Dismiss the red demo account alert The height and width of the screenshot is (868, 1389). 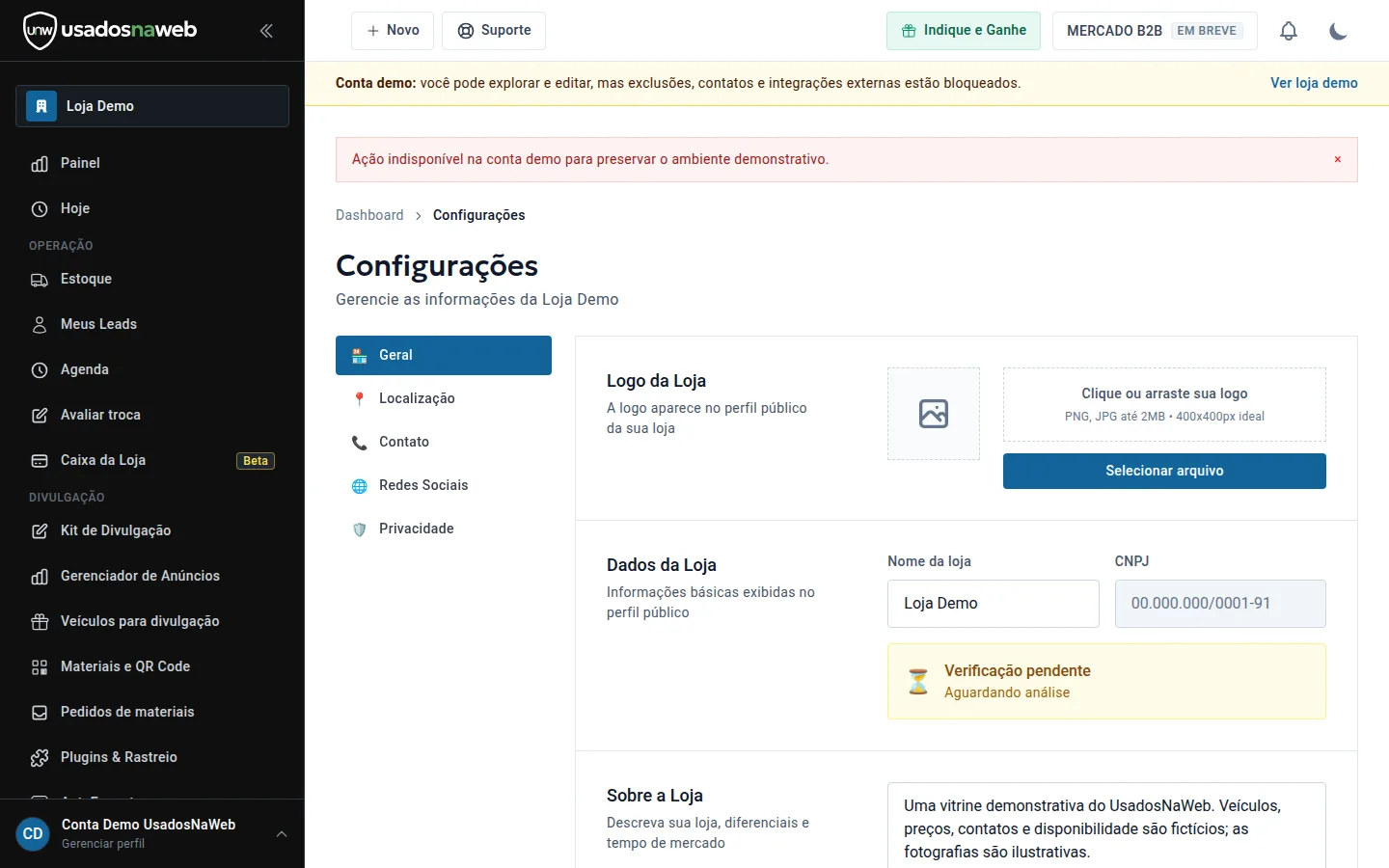[1338, 159]
